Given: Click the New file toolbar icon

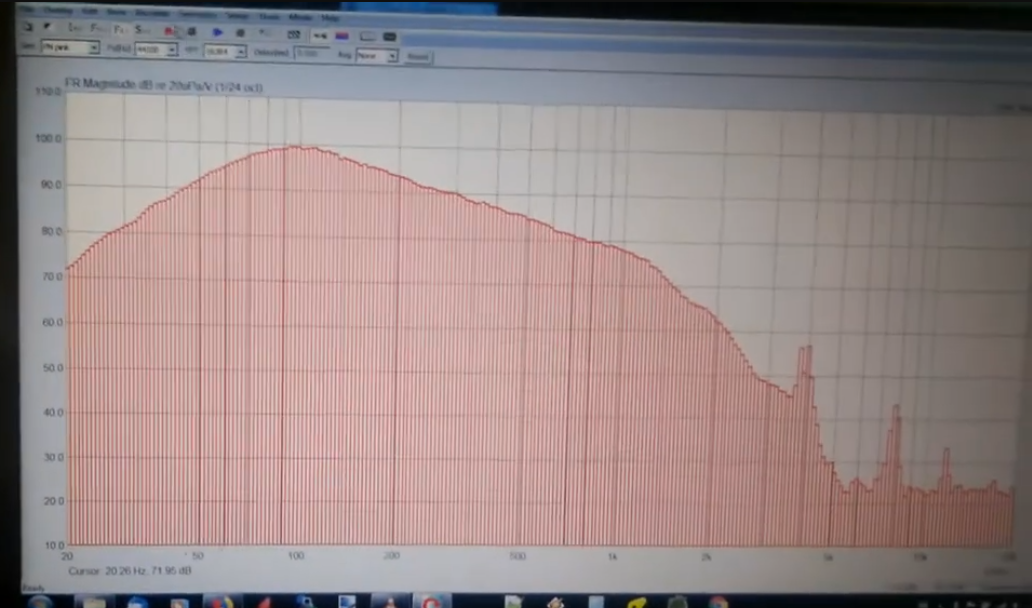Looking at the screenshot, I should coord(28,27).
